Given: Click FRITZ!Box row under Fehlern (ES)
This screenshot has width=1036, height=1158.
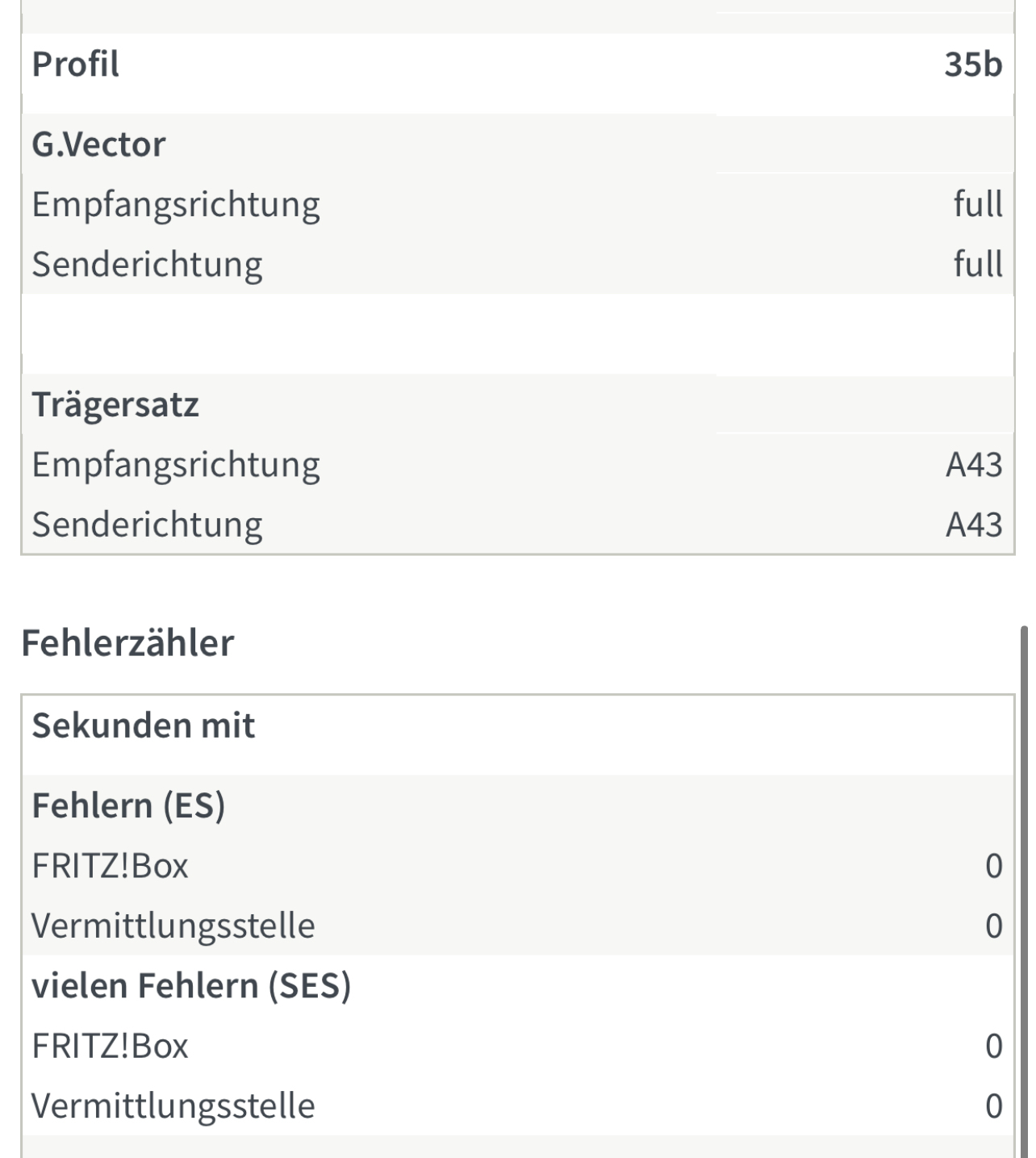Looking at the screenshot, I should (x=517, y=866).
